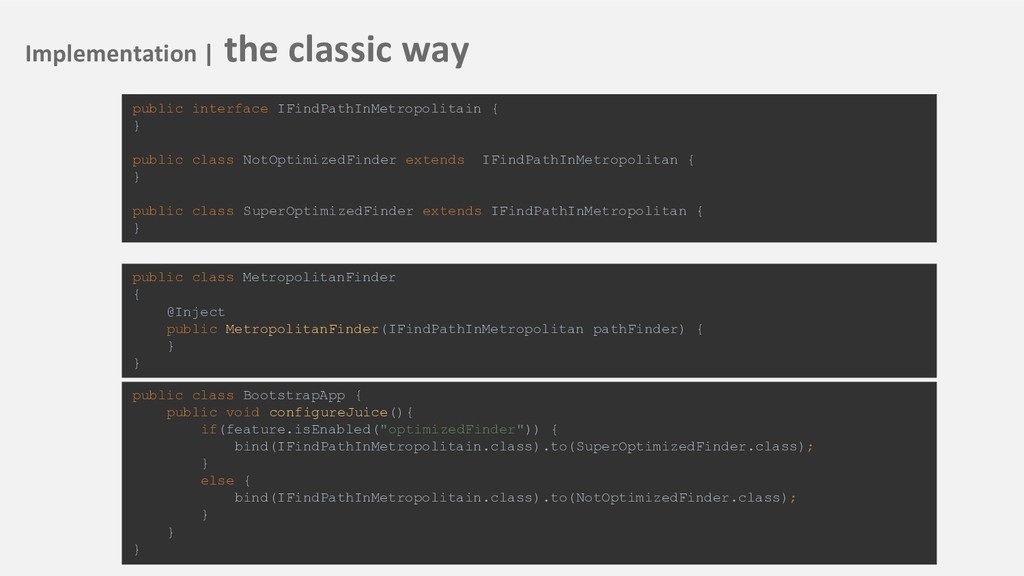Click the NotOptimizedFinder class name declaration
The height and width of the screenshot is (576, 1024).
point(319,159)
